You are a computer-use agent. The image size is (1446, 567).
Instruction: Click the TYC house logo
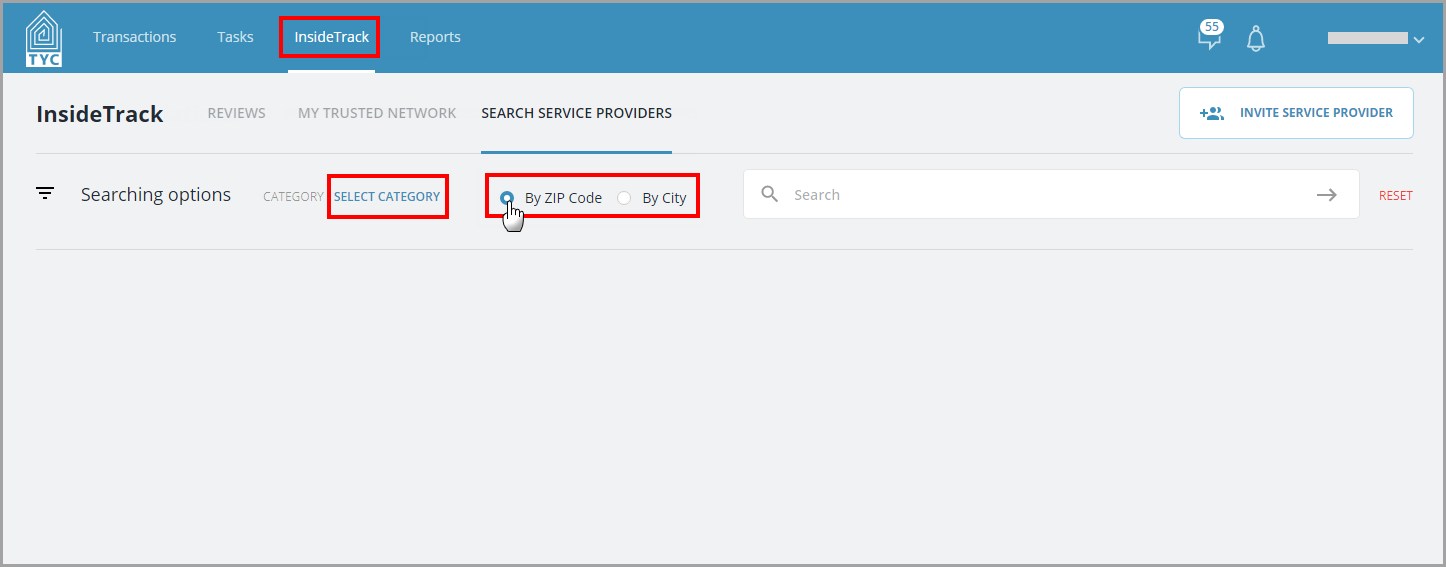point(43,38)
